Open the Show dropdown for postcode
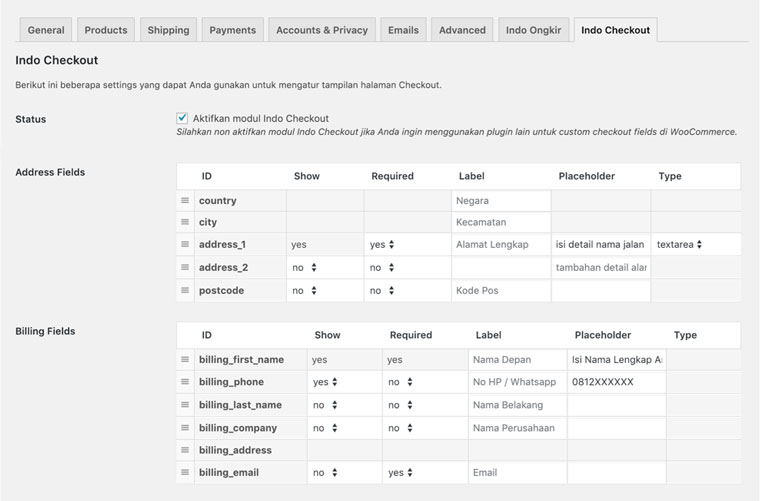The height and width of the screenshot is (501, 760). coord(304,291)
